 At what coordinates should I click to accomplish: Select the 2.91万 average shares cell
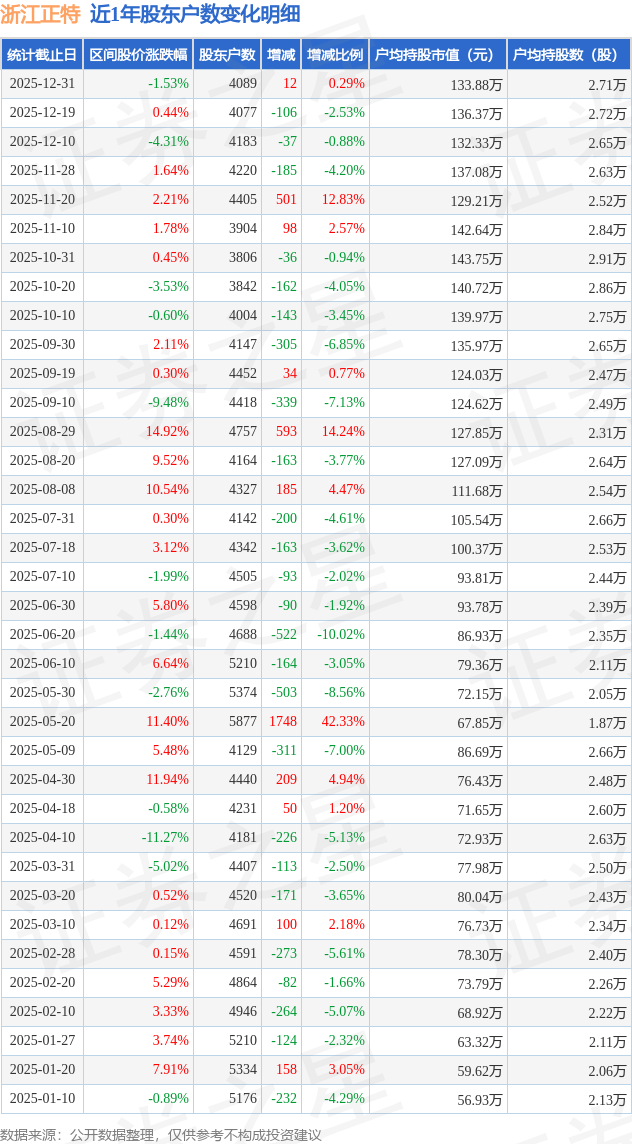607,258
